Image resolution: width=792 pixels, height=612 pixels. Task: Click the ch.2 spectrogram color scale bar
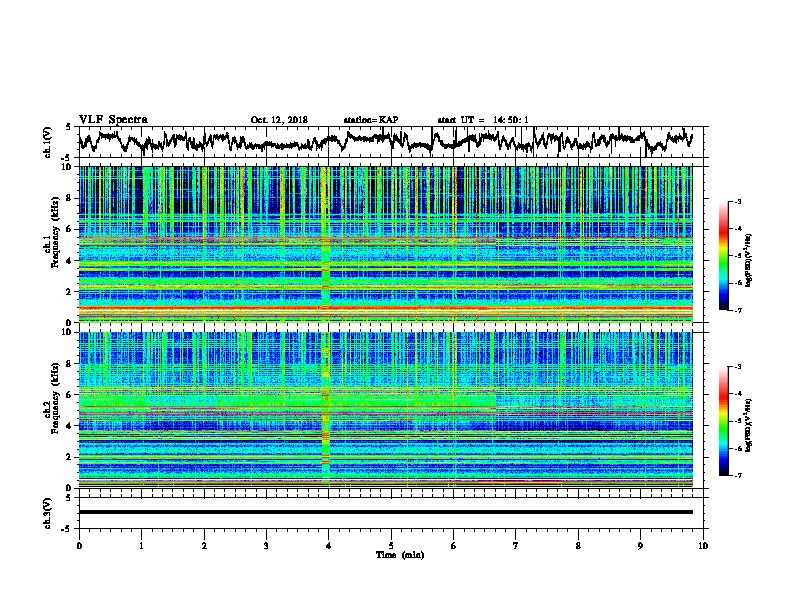(x=723, y=421)
